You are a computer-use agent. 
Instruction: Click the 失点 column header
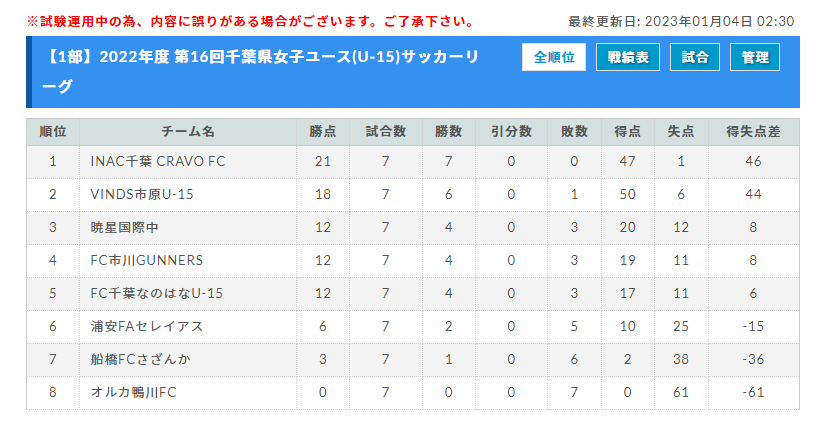(x=681, y=132)
